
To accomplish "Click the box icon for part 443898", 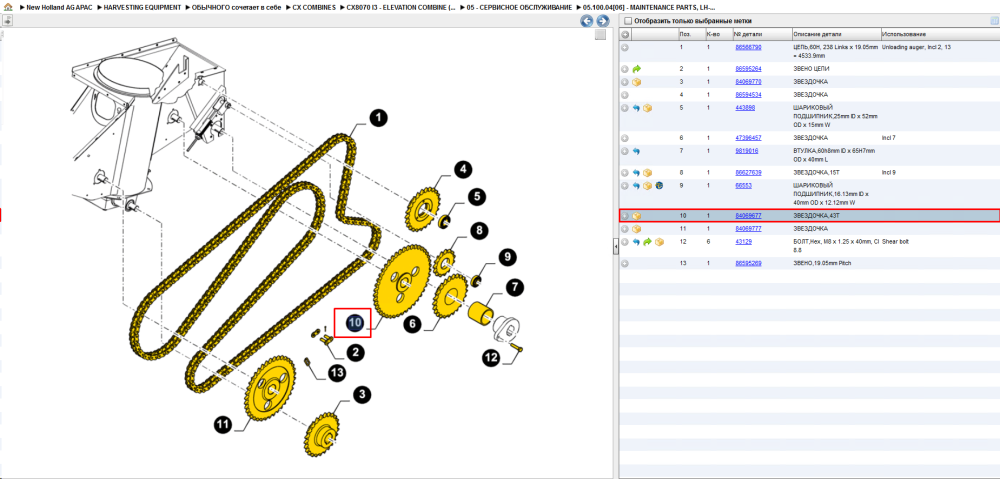I will click(647, 108).
